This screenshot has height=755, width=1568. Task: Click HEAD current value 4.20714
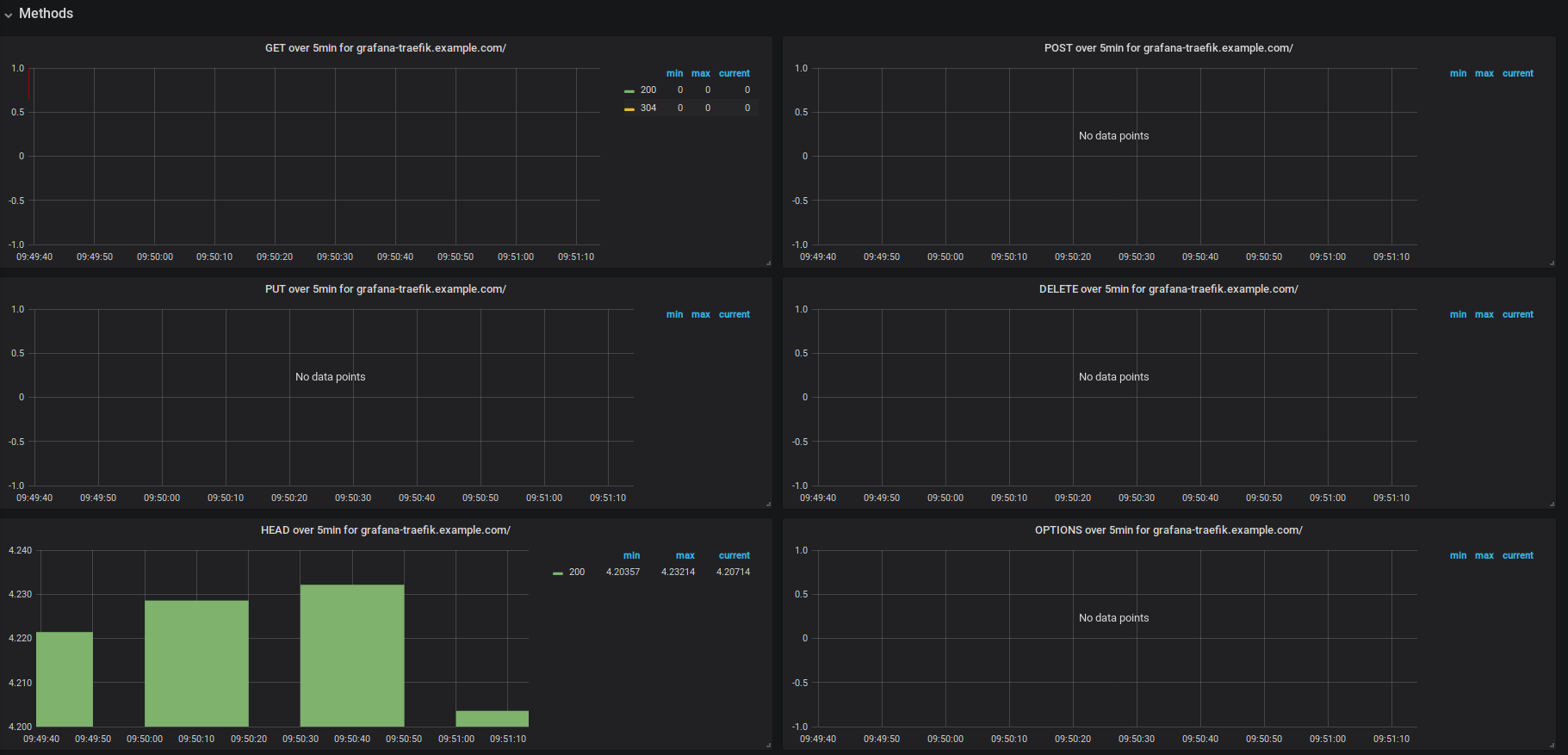pyautogui.click(x=733, y=572)
